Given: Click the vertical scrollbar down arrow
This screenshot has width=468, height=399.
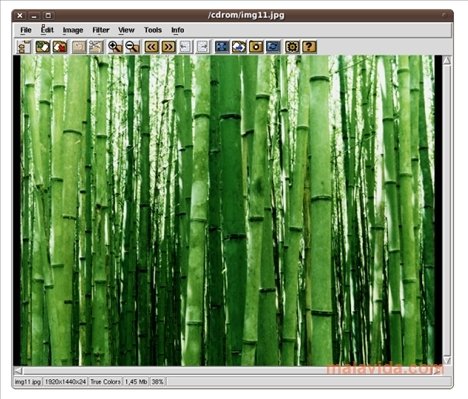Looking at the screenshot, I should pyautogui.click(x=447, y=360).
